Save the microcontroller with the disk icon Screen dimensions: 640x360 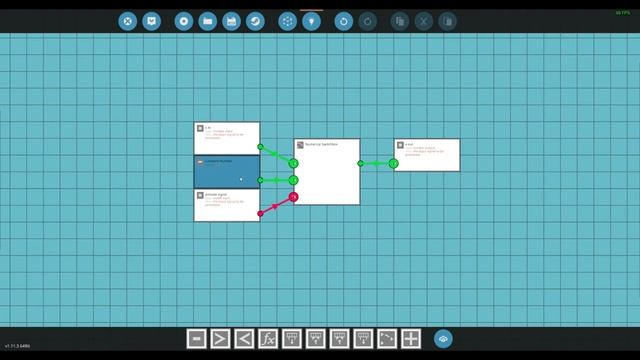(x=231, y=21)
